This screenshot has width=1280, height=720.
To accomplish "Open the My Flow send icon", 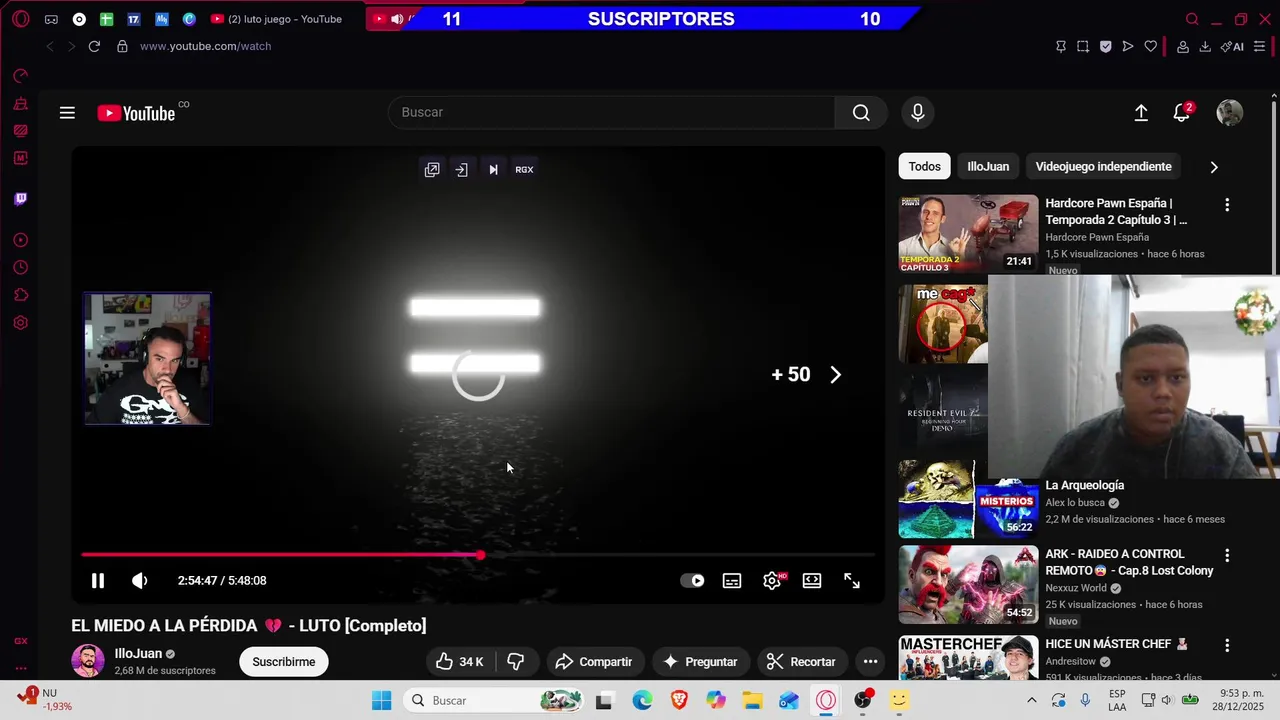I will [x=1128, y=46].
